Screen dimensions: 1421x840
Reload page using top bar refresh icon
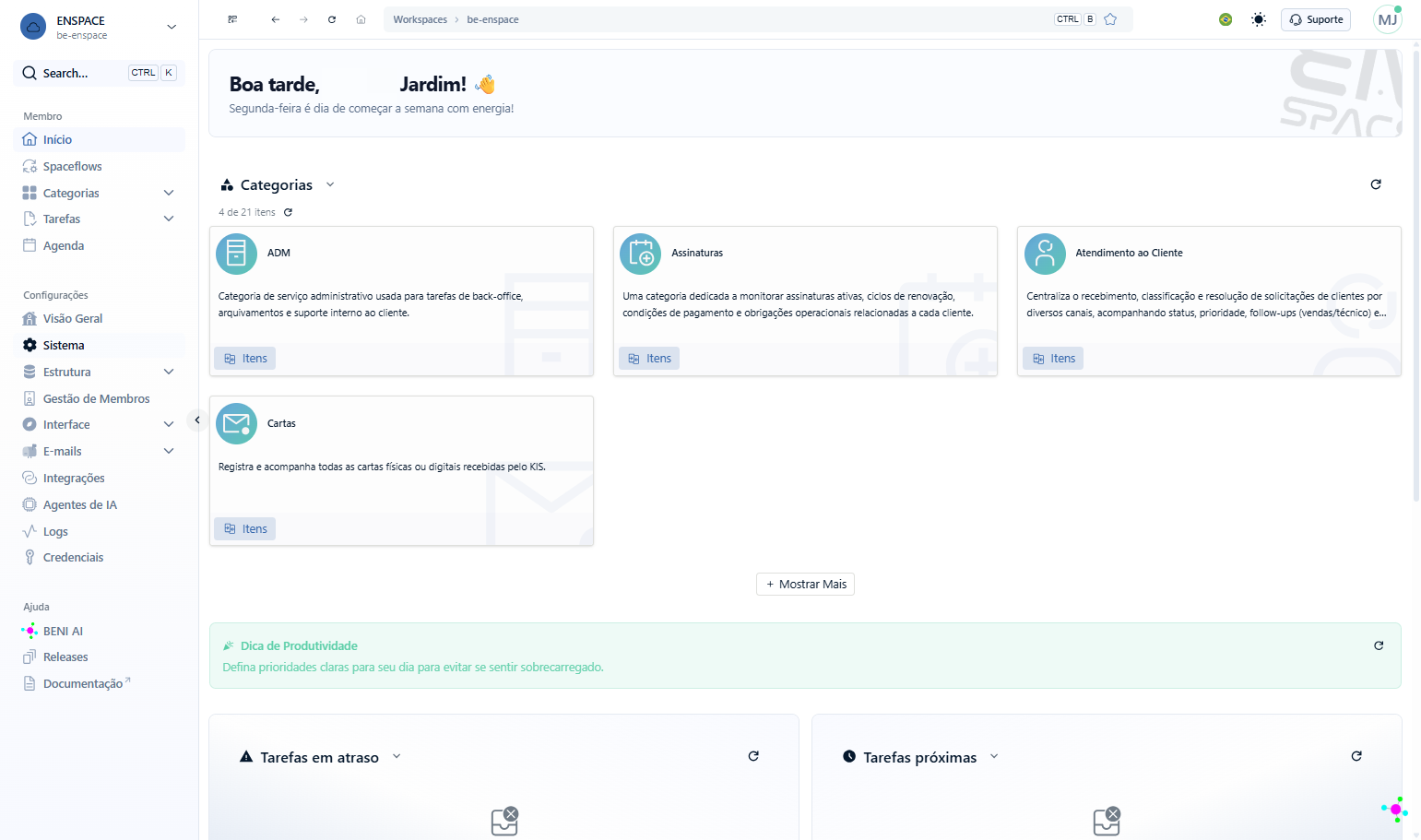(332, 19)
